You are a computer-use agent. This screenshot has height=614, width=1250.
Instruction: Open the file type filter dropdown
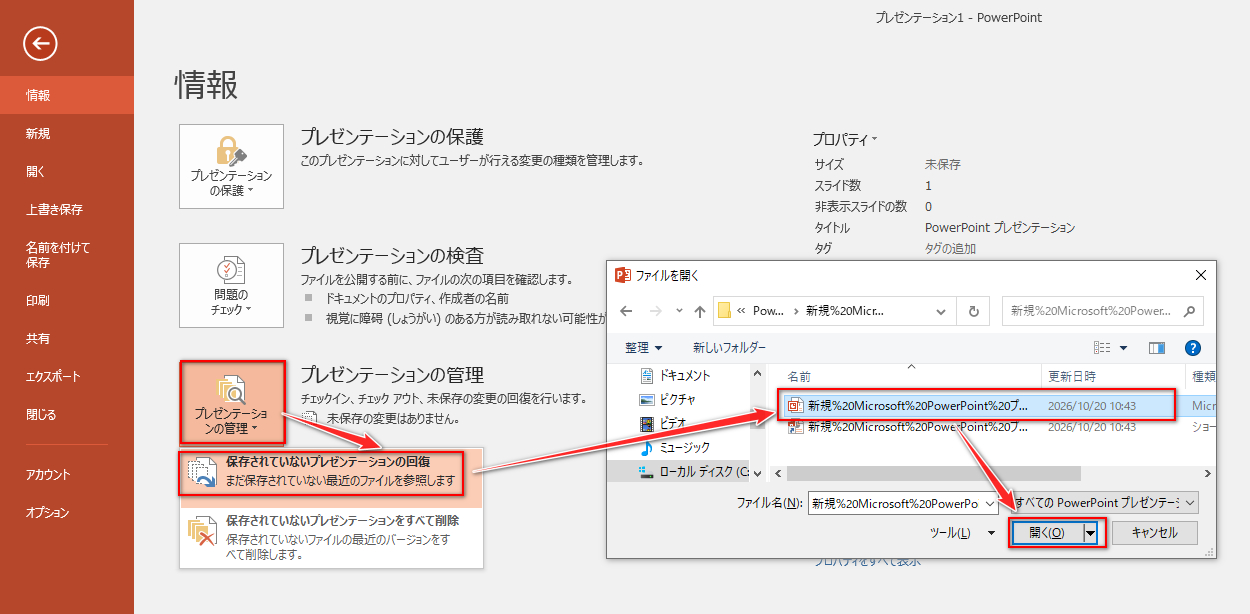click(x=1104, y=503)
